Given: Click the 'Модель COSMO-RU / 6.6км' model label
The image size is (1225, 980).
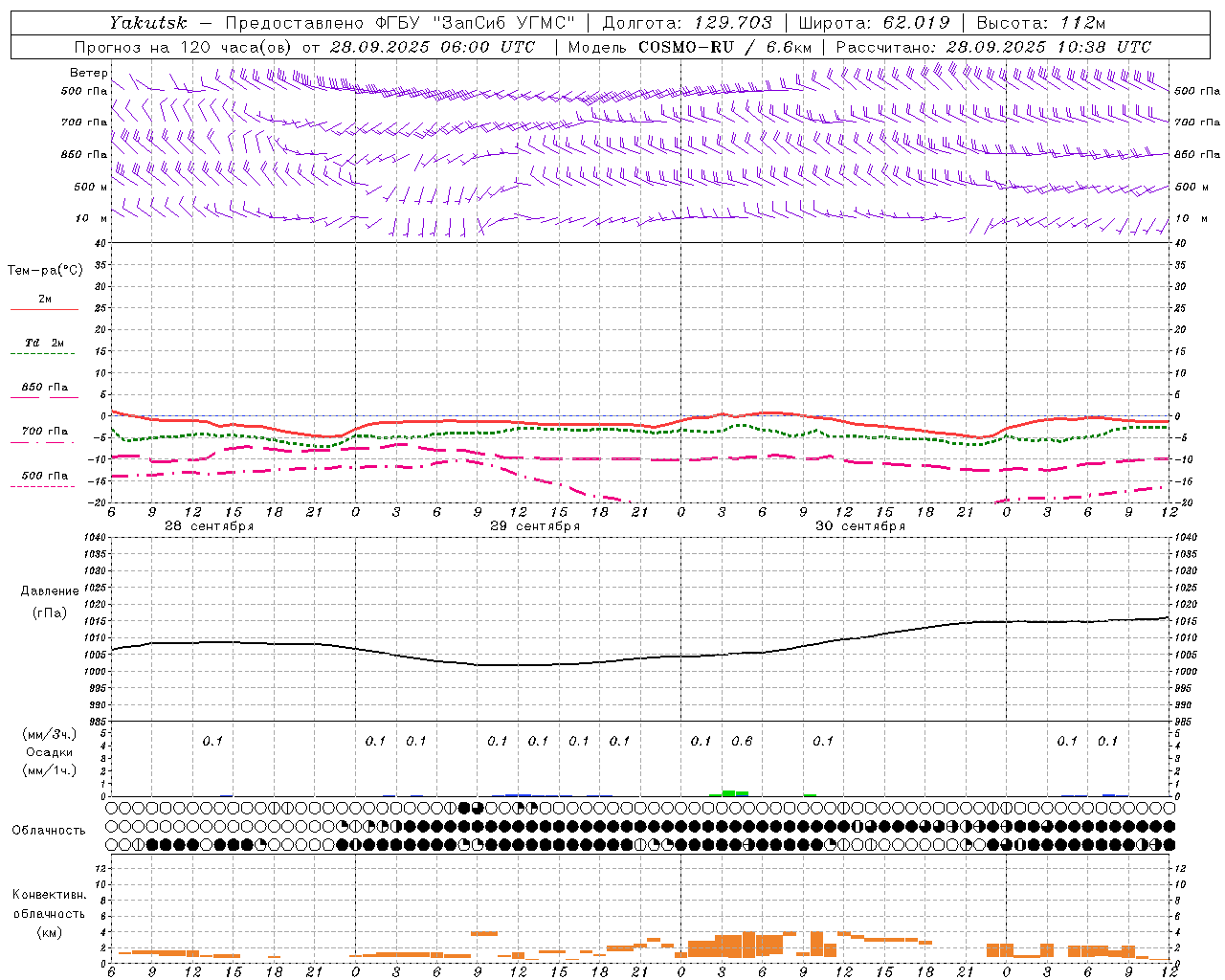Looking at the screenshot, I should [x=689, y=47].
